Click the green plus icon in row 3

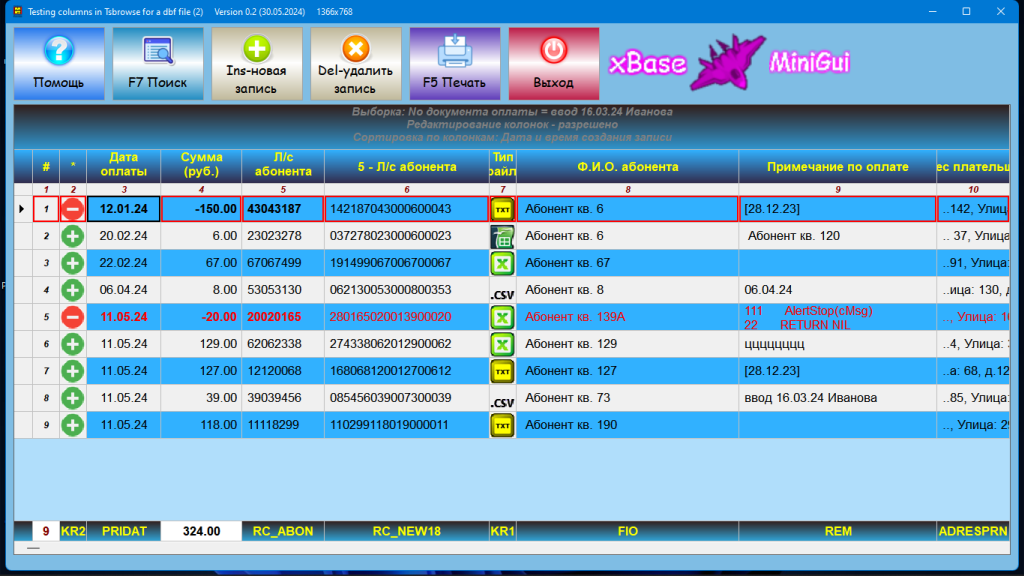(72, 263)
